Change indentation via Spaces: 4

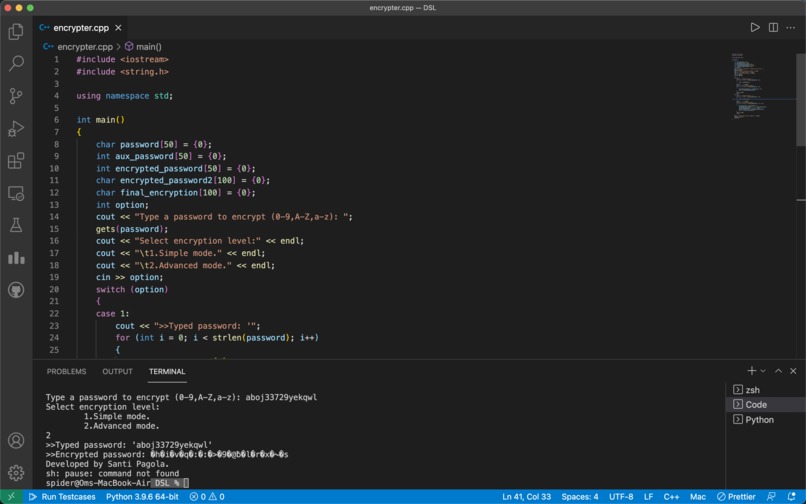tap(580, 496)
